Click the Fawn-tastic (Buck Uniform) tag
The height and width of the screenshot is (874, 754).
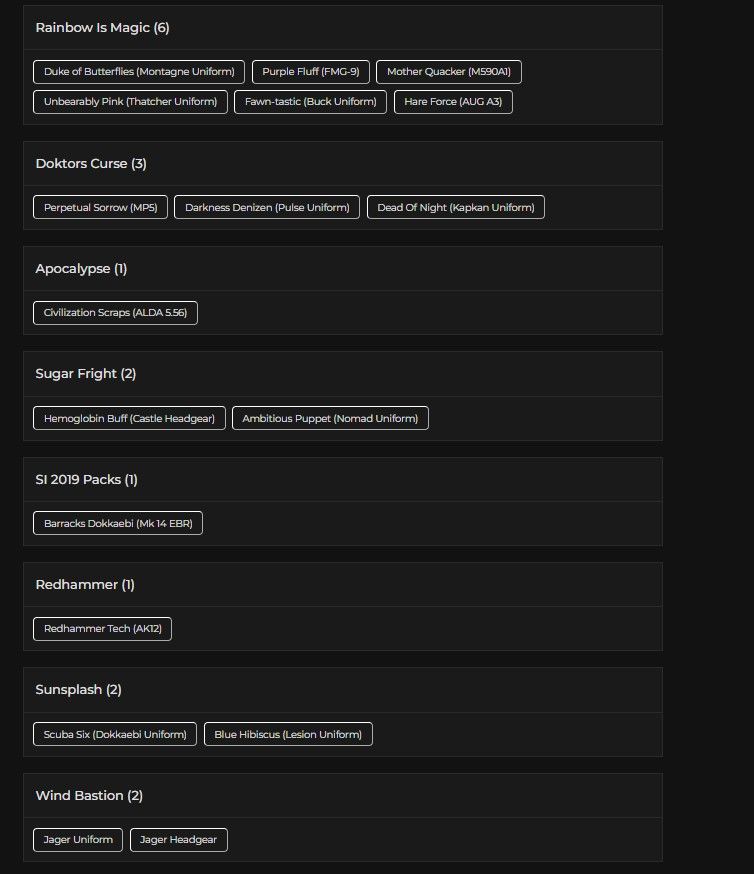point(310,102)
